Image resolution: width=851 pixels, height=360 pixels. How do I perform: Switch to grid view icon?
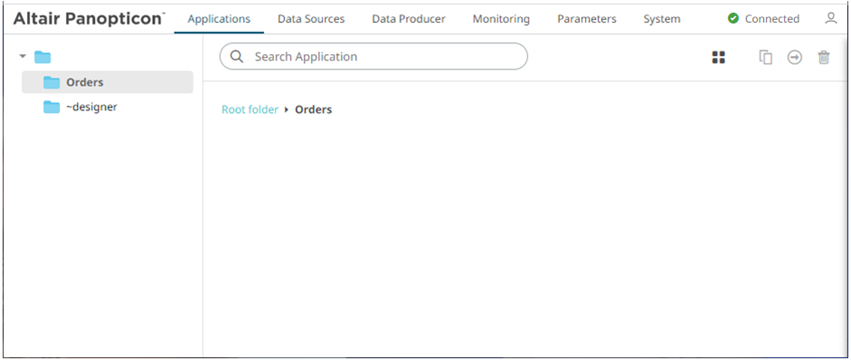pyautogui.click(x=719, y=58)
